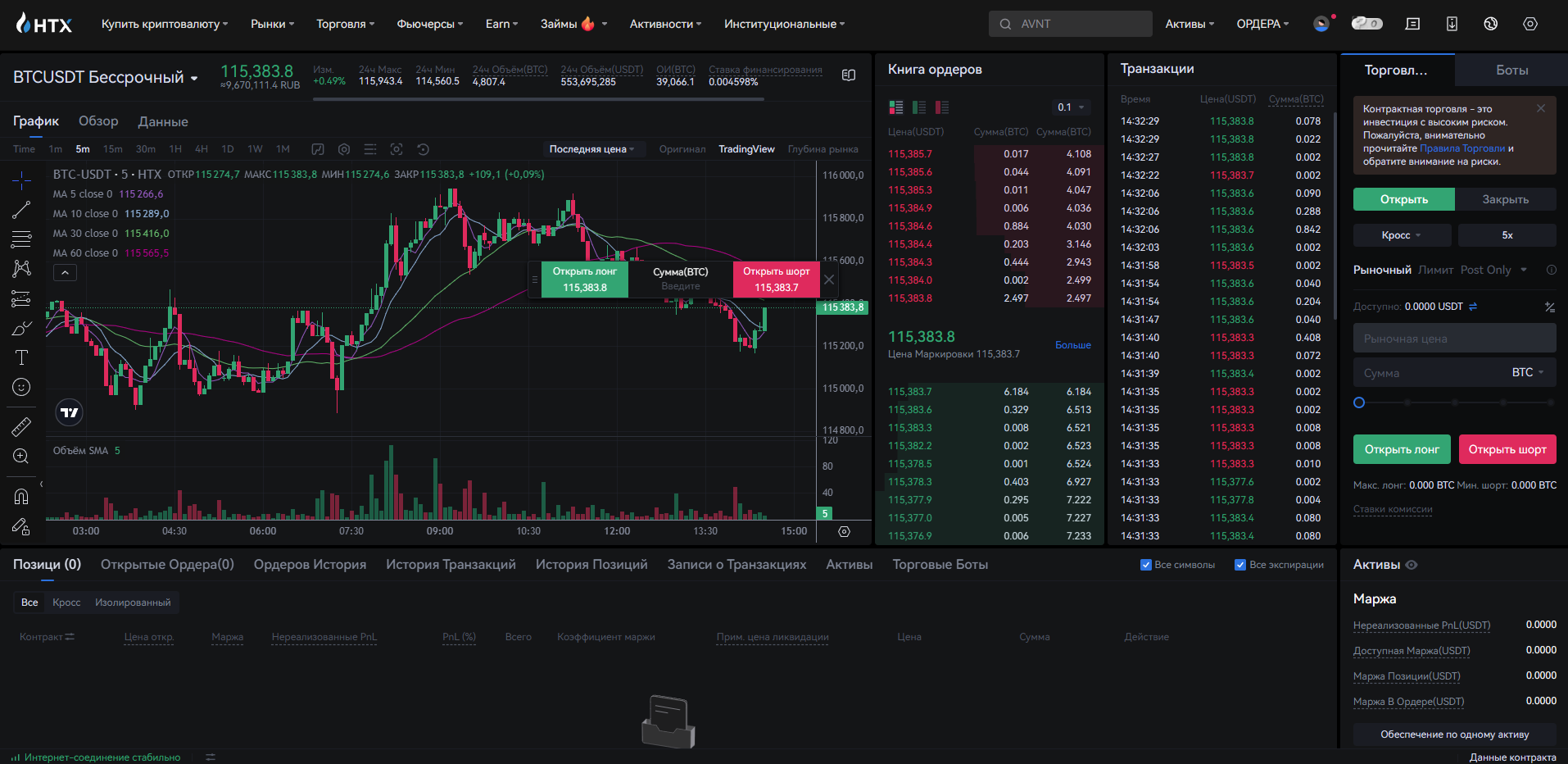
Task: Activate the ruler measure tool
Action: point(21,426)
